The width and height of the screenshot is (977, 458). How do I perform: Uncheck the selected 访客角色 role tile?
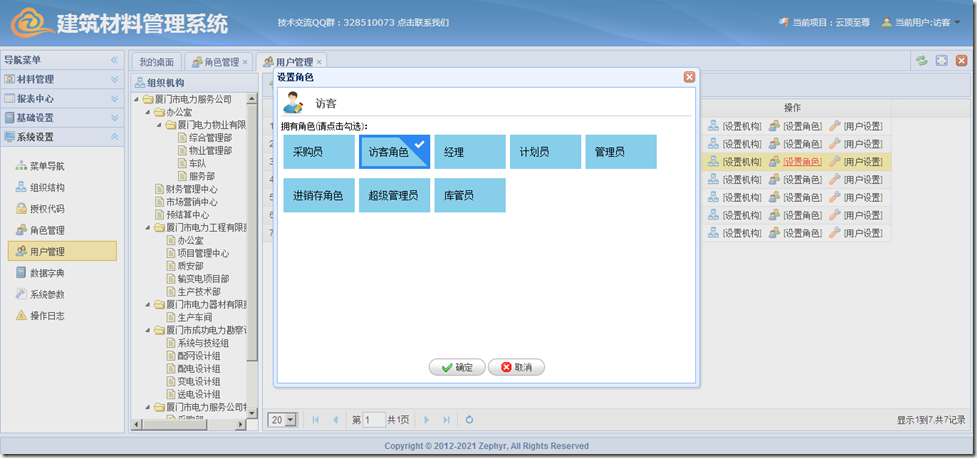(x=393, y=152)
